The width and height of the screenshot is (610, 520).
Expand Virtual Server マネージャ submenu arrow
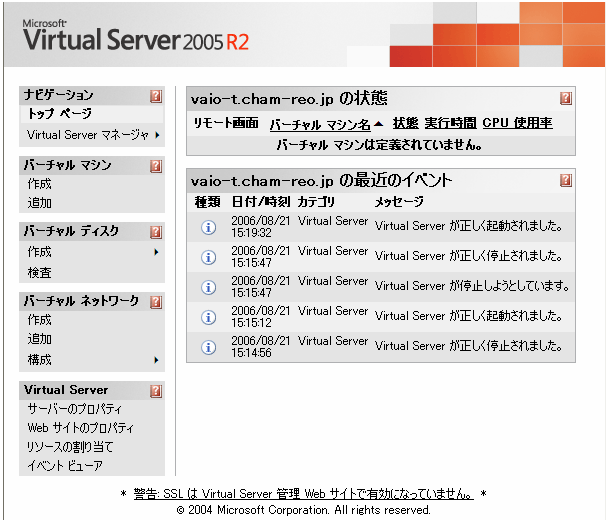click(157, 135)
